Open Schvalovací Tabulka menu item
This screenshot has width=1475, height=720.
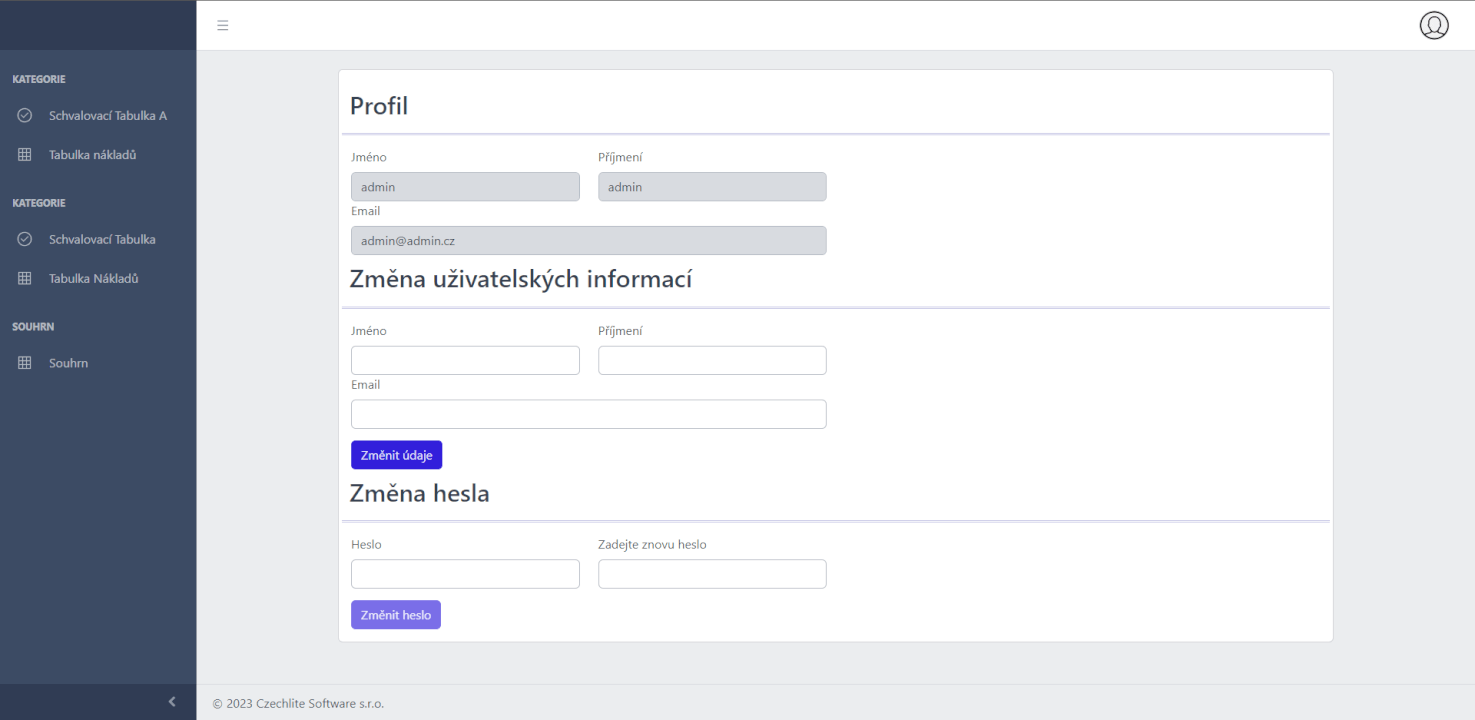coord(98,239)
